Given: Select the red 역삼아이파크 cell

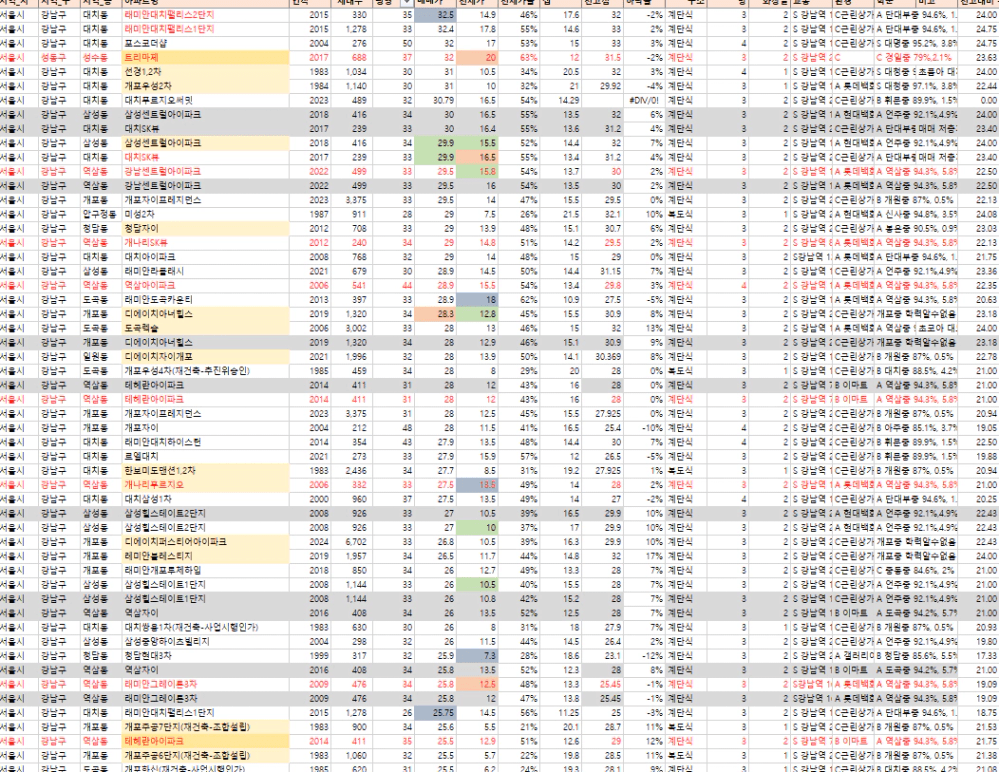Looking at the screenshot, I should (x=206, y=285).
